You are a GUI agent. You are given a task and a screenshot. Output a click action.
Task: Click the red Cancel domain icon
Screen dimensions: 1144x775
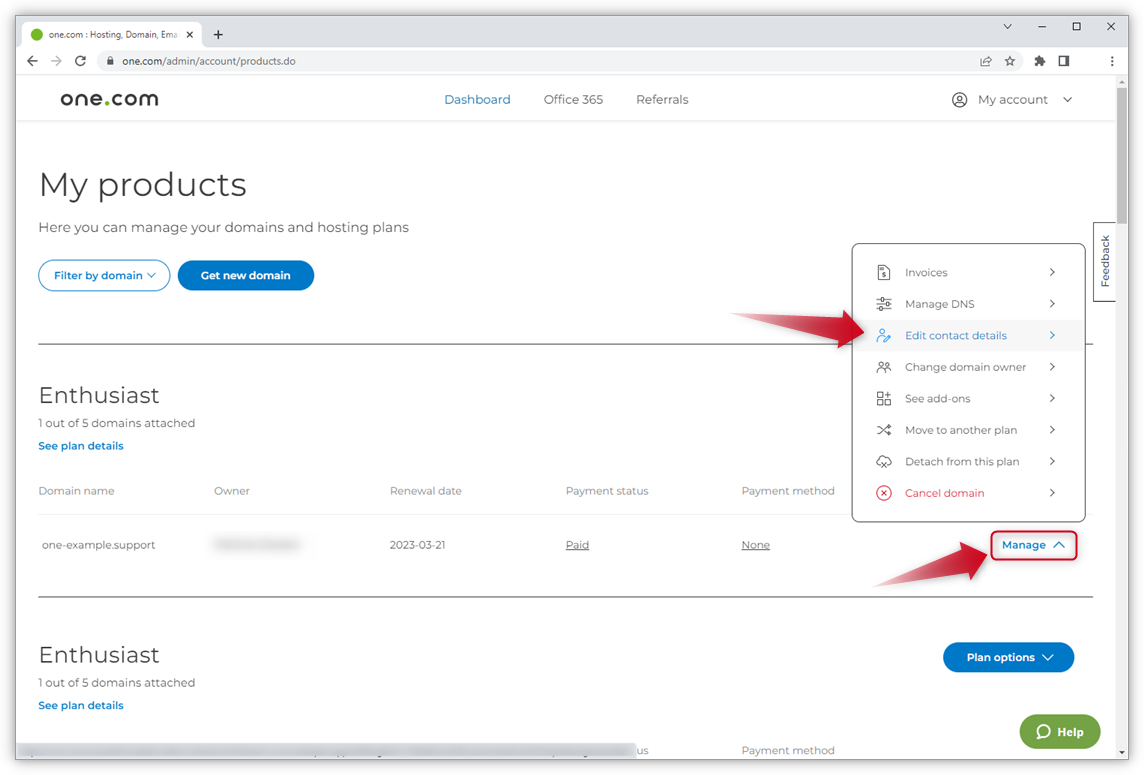[x=884, y=492]
